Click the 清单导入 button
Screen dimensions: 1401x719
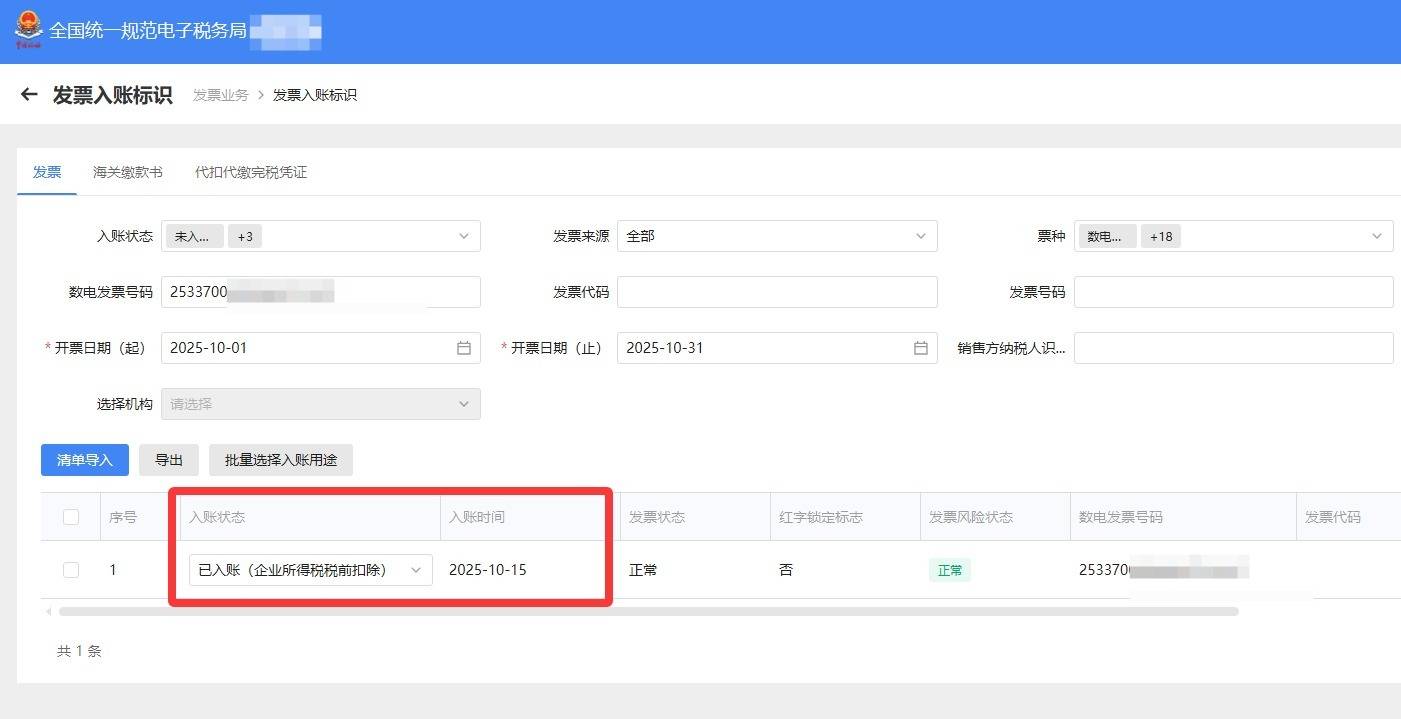pos(85,460)
